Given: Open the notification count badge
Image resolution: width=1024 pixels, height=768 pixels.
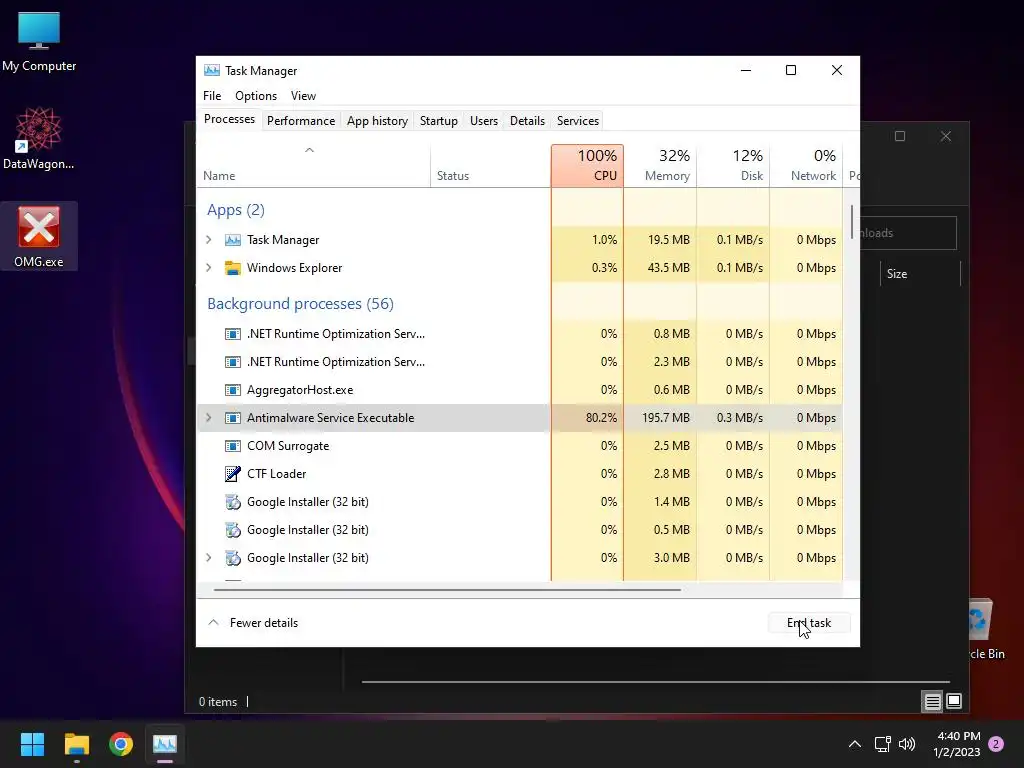Looking at the screenshot, I should click(x=996, y=744).
